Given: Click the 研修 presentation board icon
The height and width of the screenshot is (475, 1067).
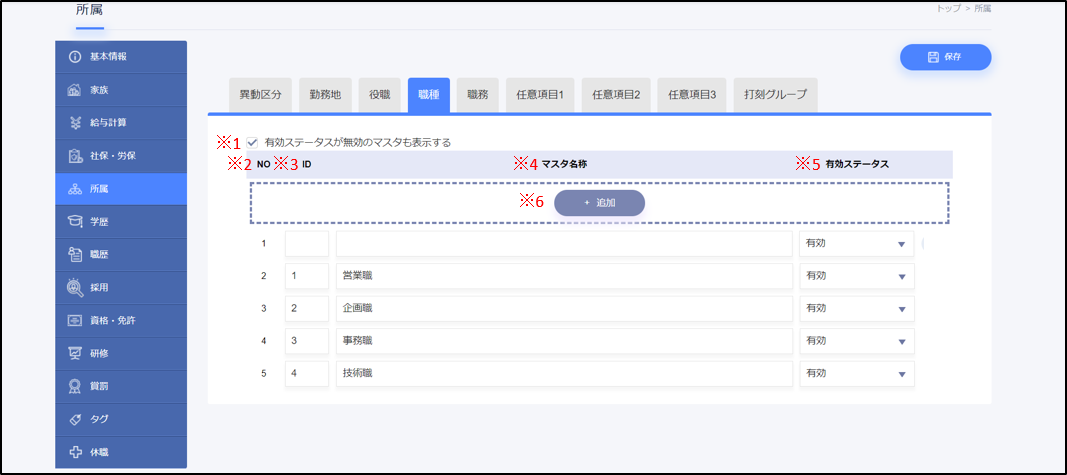Looking at the screenshot, I should click(x=76, y=354).
